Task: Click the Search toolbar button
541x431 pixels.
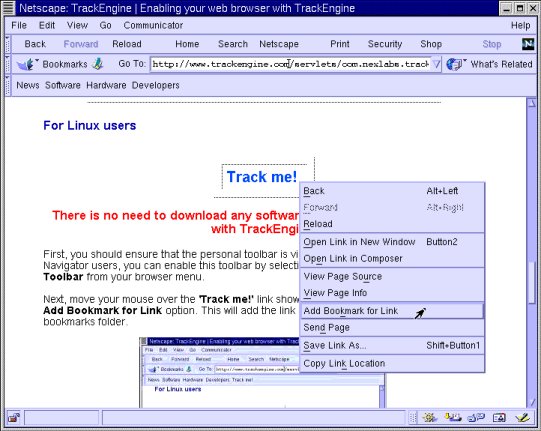Action: point(233,44)
